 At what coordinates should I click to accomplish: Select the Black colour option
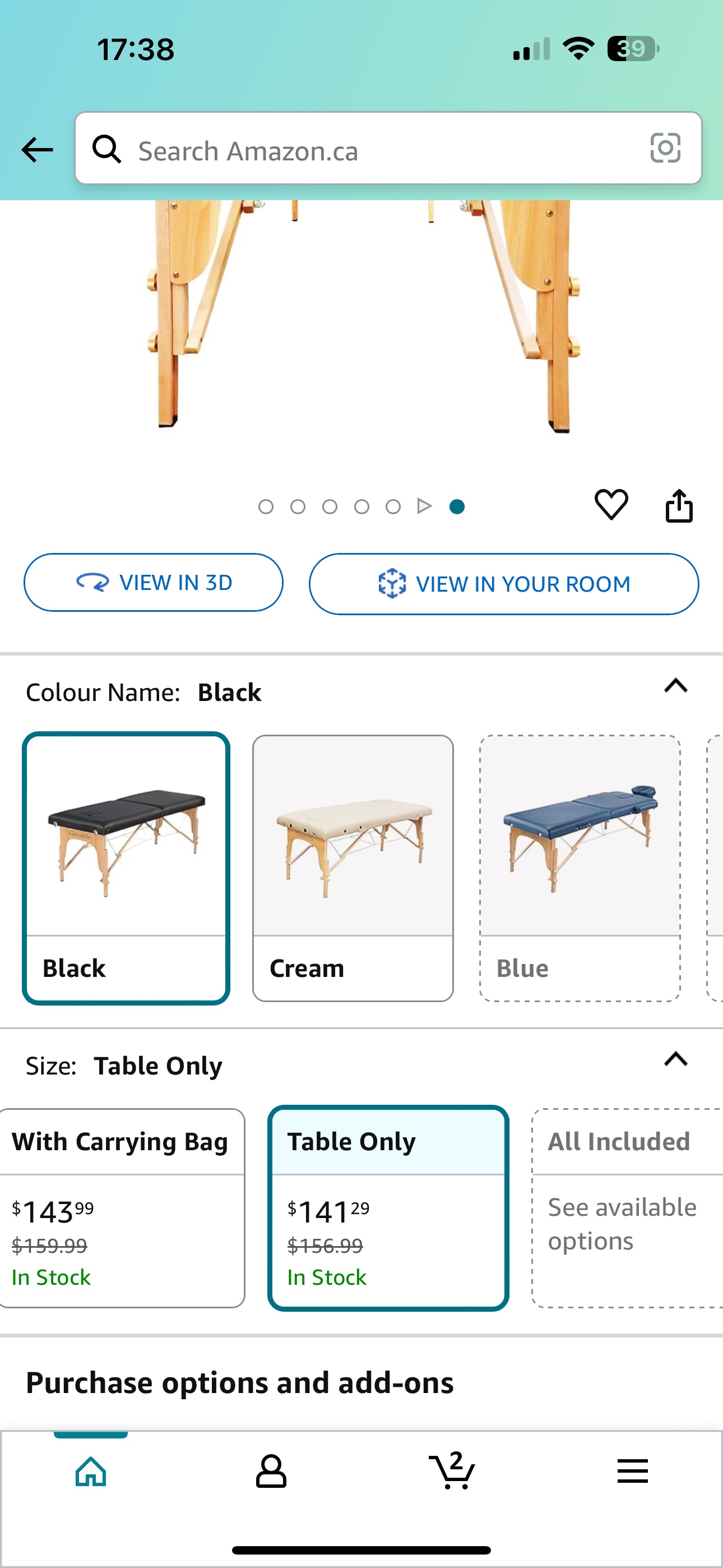coord(126,868)
